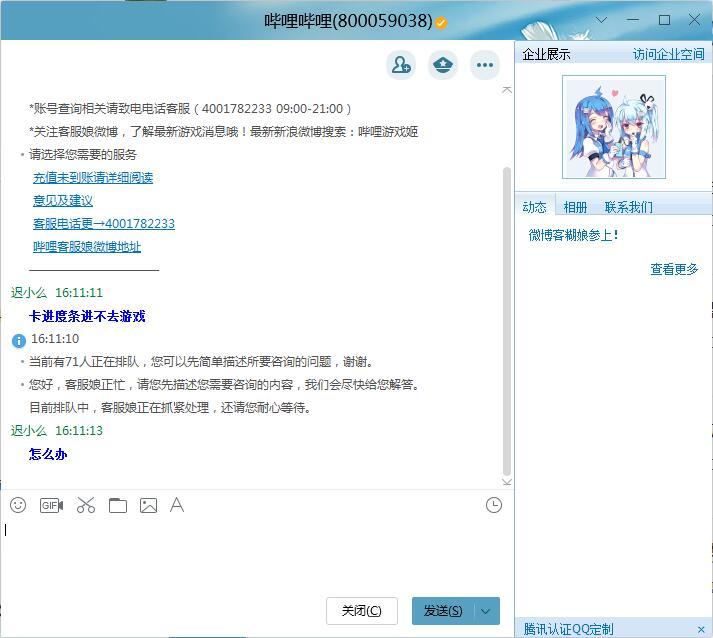The image size is (713, 638).
Task: Open the 充值未到账请详细阅读 link
Action: click(93, 177)
